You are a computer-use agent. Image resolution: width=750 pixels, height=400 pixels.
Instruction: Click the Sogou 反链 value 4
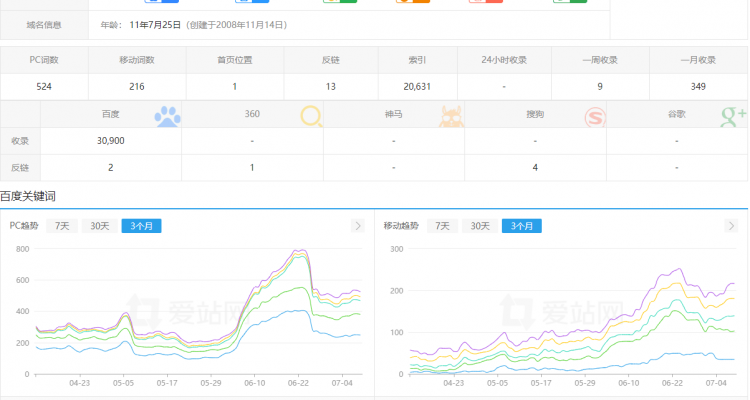point(535,167)
